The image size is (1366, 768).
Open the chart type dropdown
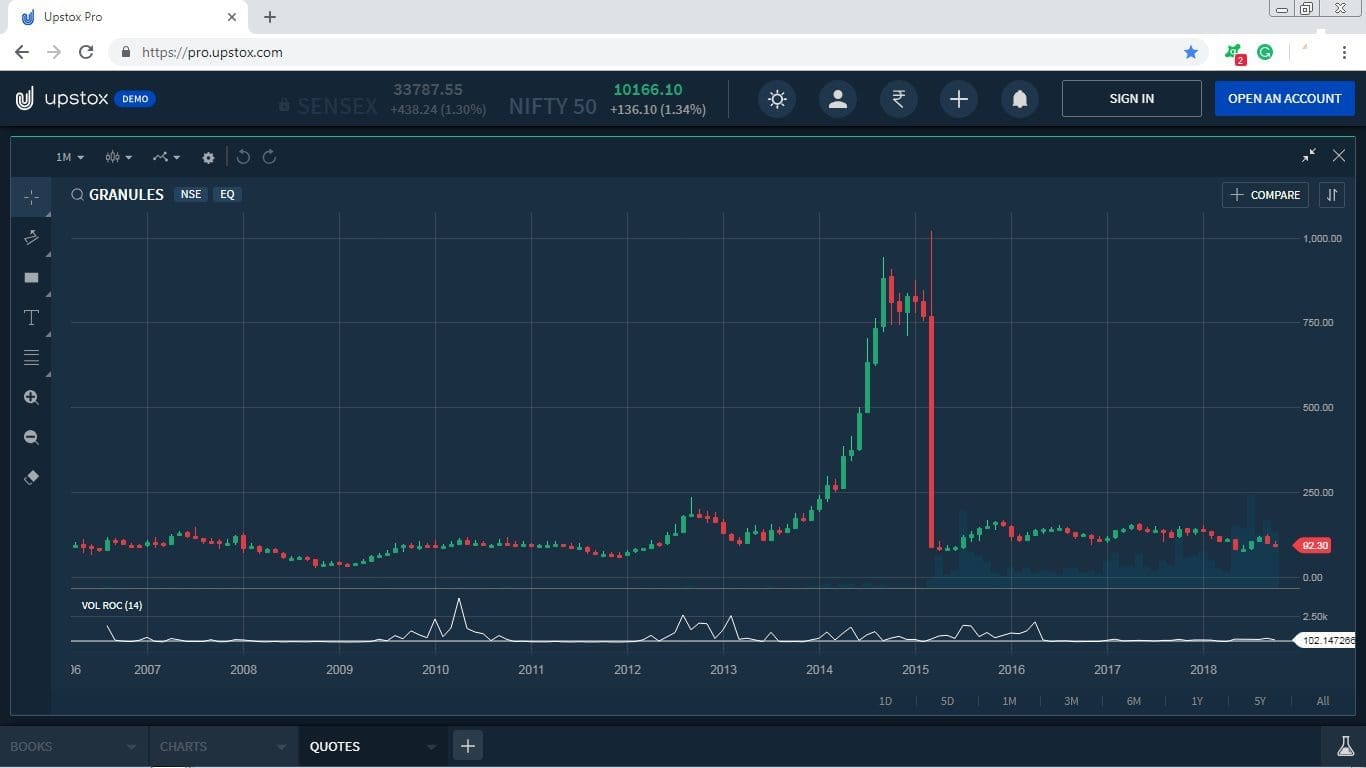coord(118,157)
